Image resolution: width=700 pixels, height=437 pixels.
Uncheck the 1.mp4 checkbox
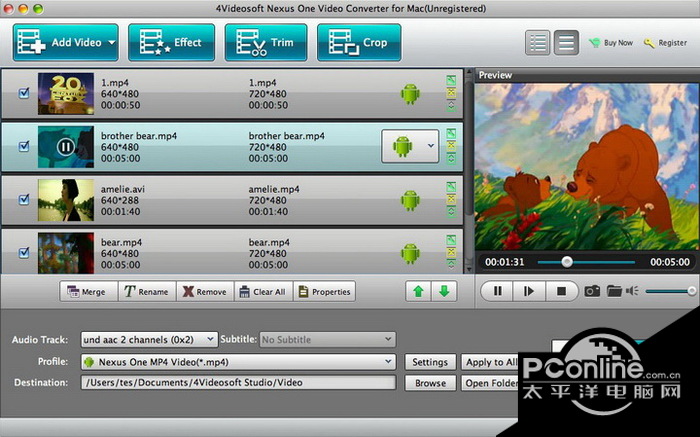pyautogui.click(x=24, y=93)
